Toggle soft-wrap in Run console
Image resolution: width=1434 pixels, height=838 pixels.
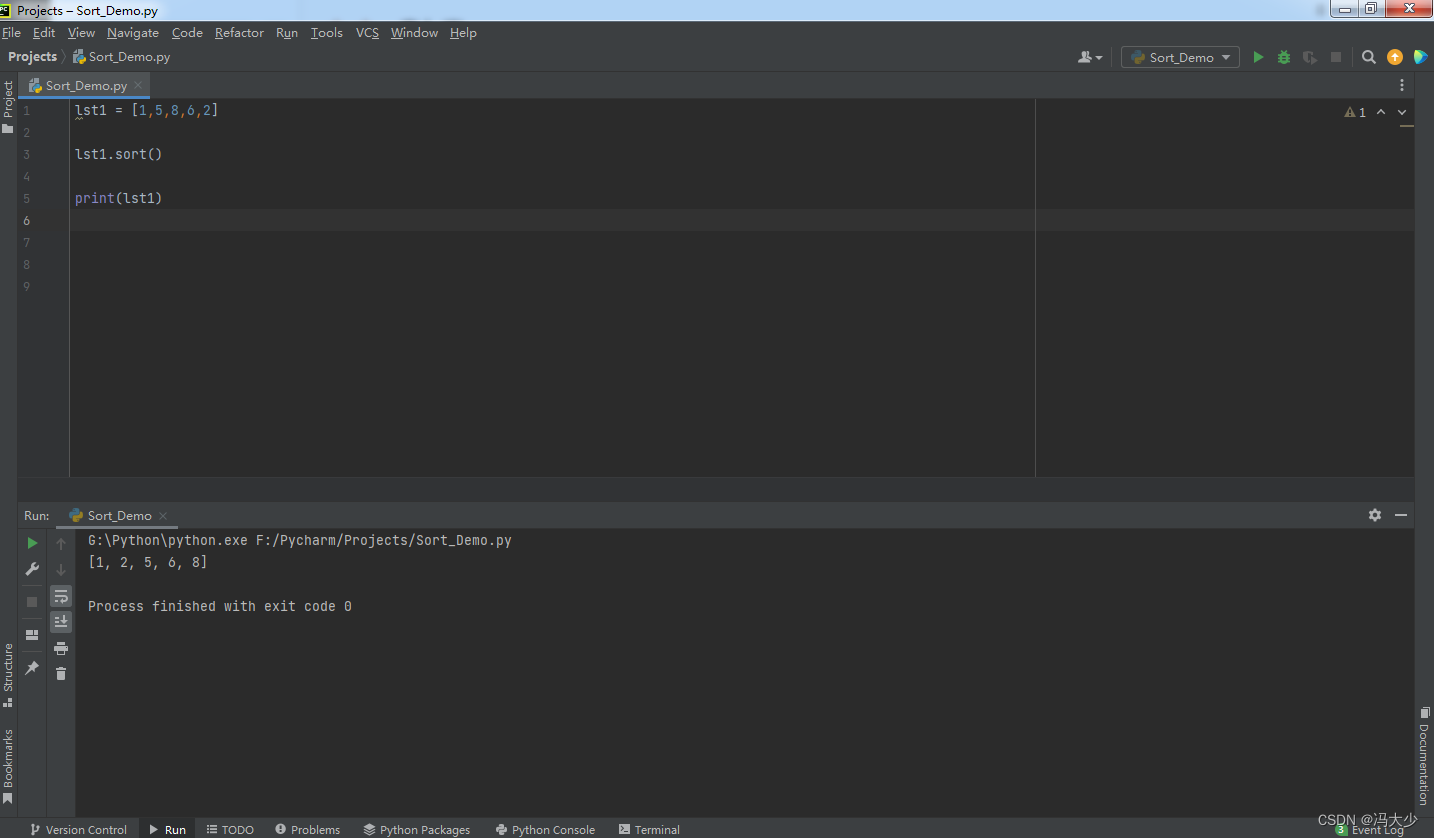tap(61, 596)
